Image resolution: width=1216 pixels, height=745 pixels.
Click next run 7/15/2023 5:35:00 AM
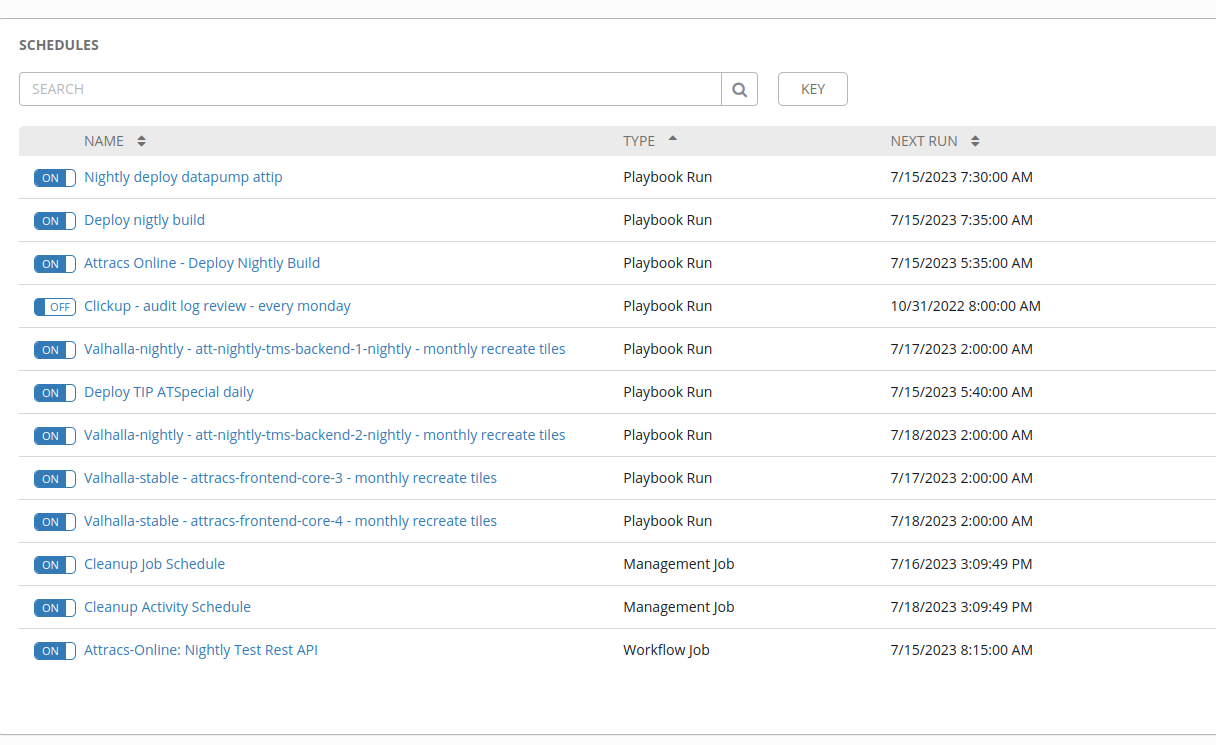tap(961, 263)
